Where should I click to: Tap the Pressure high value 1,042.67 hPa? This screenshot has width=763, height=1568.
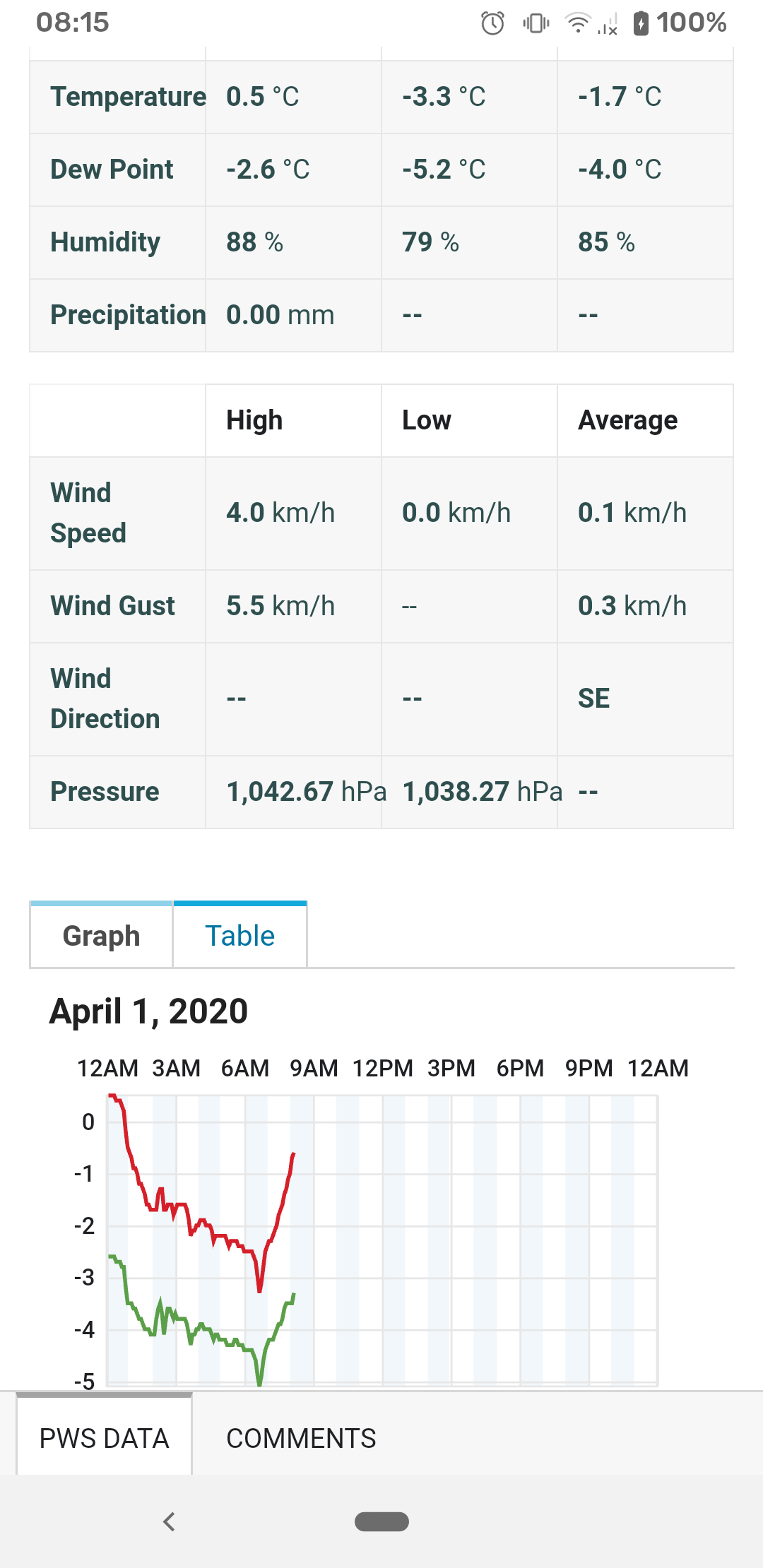(307, 792)
